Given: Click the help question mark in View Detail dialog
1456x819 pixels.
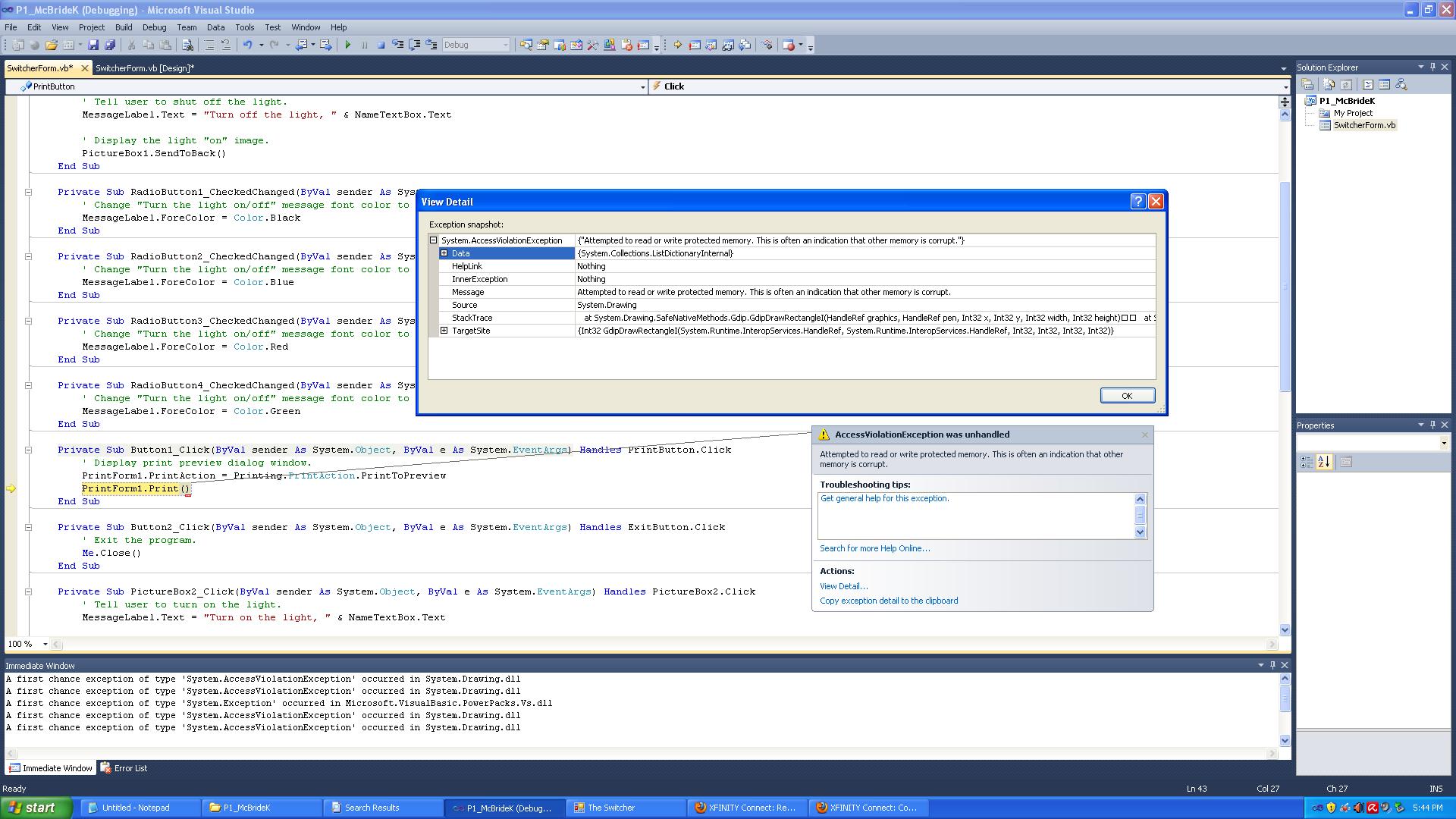Looking at the screenshot, I should pyautogui.click(x=1137, y=201).
